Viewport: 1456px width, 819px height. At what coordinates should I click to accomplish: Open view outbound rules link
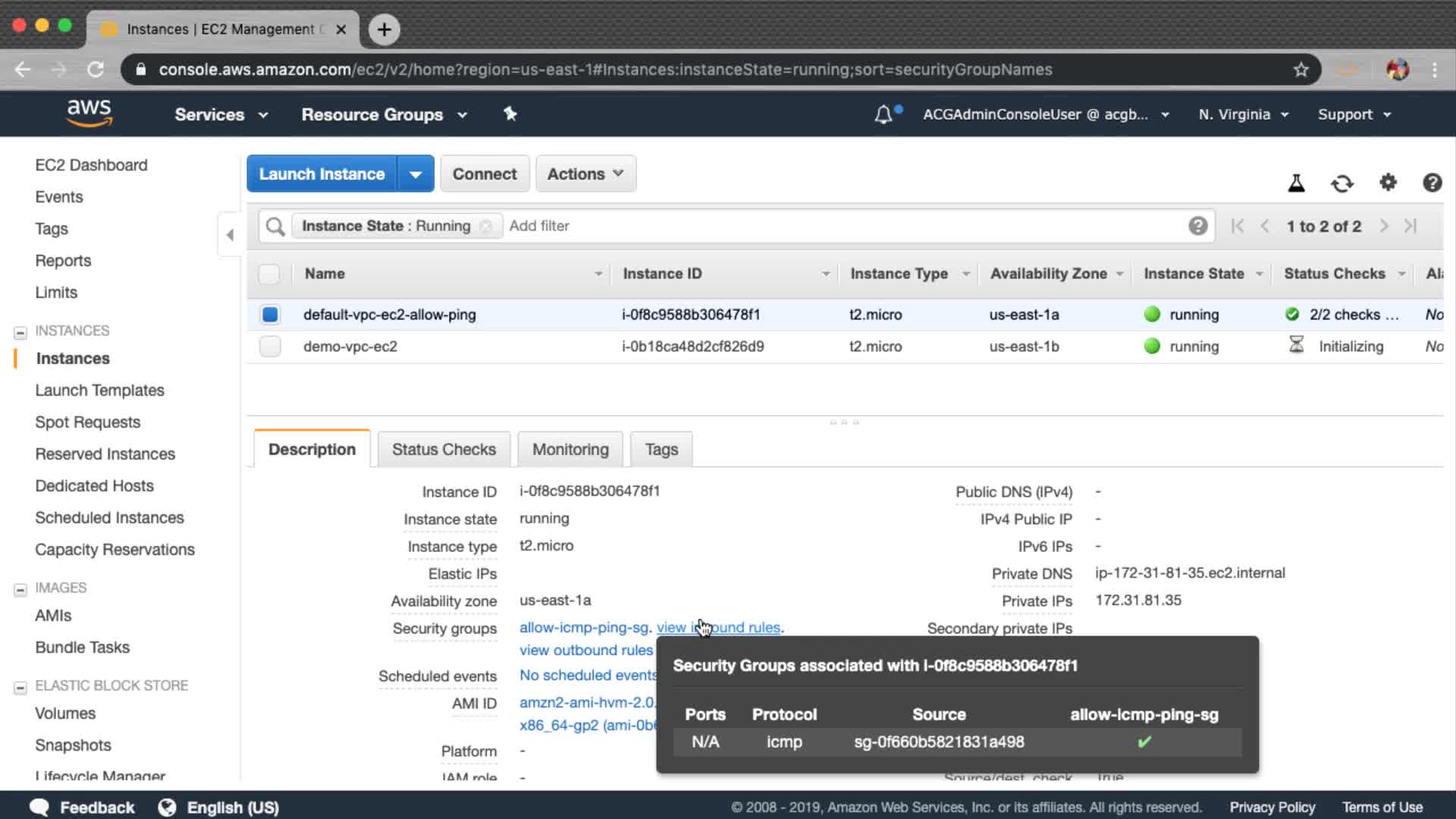click(585, 650)
